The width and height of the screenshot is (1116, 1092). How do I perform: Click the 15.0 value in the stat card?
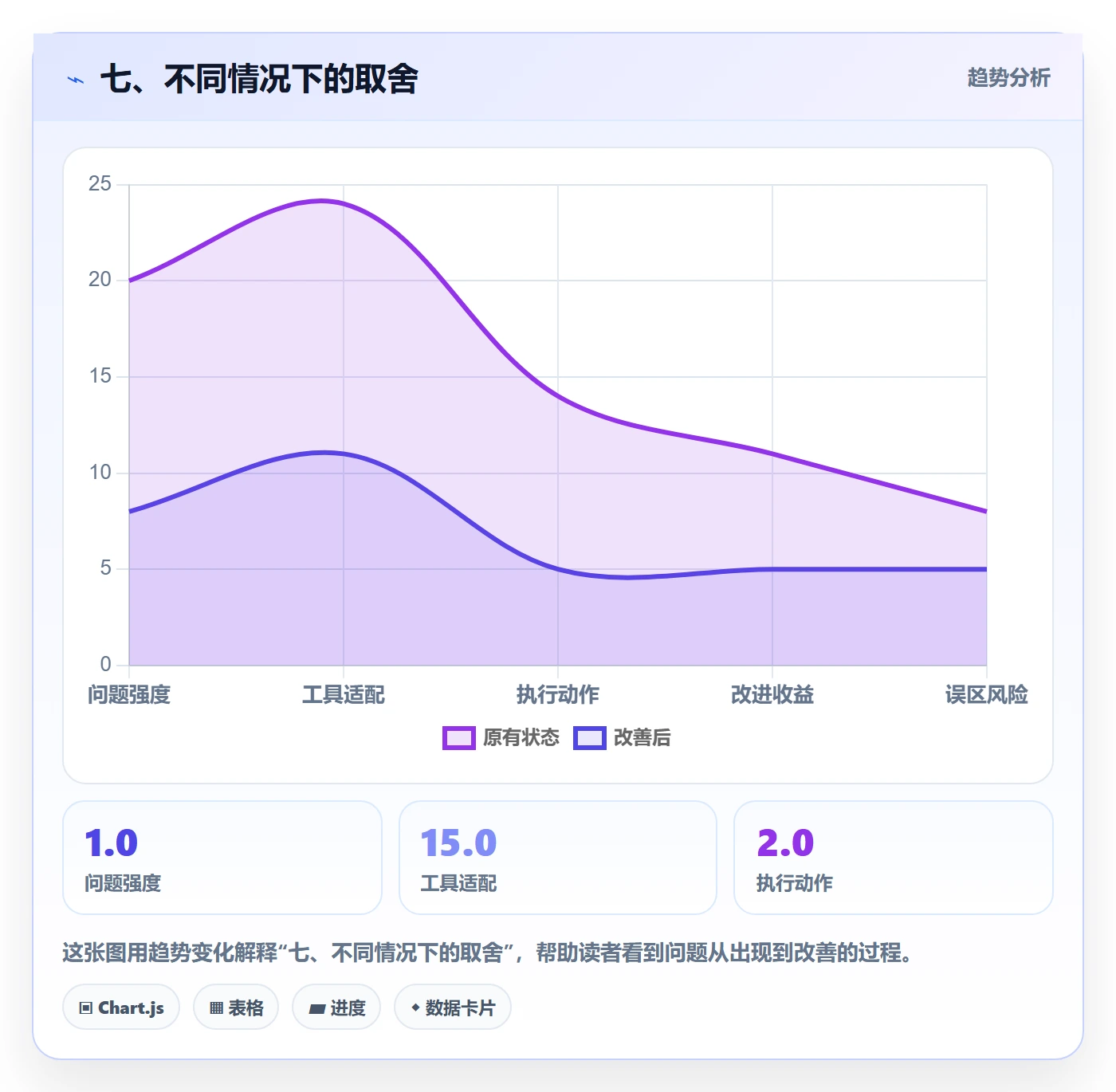tap(458, 843)
